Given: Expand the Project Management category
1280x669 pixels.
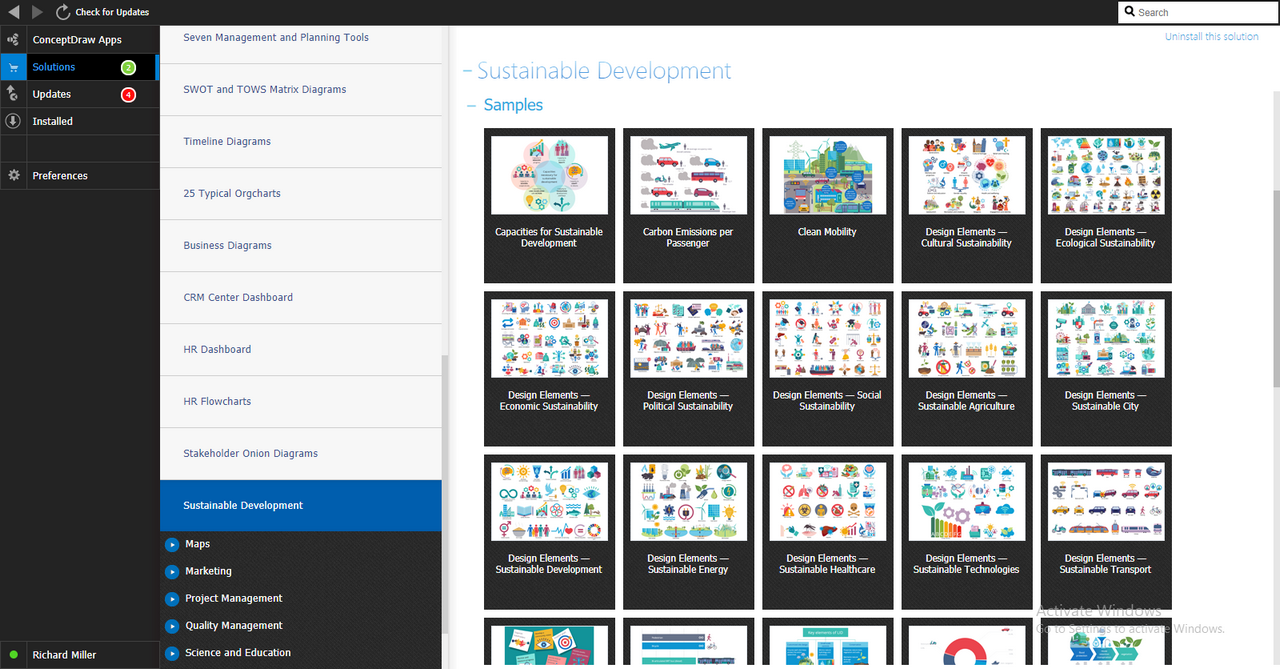Looking at the screenshot, I should click(173, 599).
